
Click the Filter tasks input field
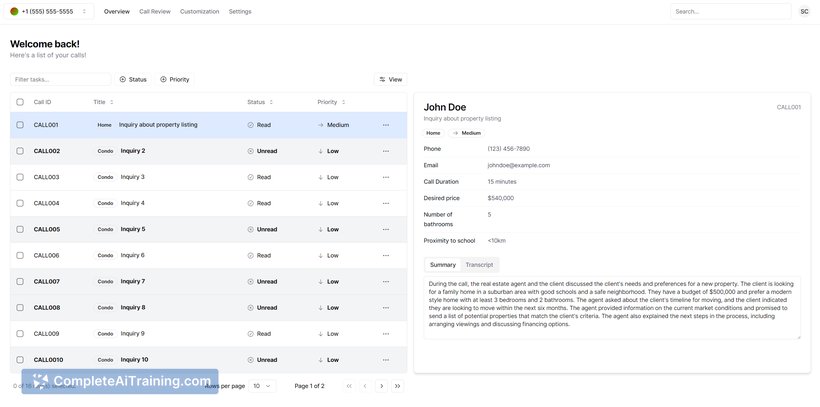tap(61, 80)
